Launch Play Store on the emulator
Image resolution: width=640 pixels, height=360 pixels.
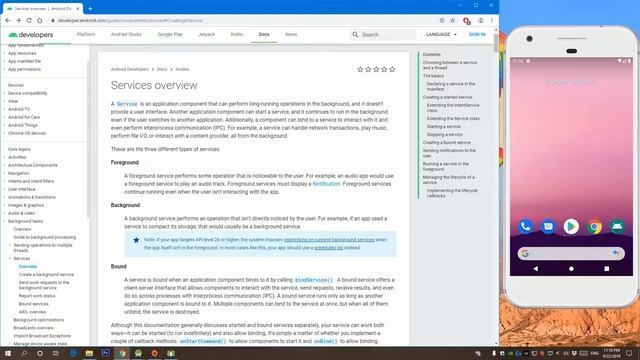point(571,227)
